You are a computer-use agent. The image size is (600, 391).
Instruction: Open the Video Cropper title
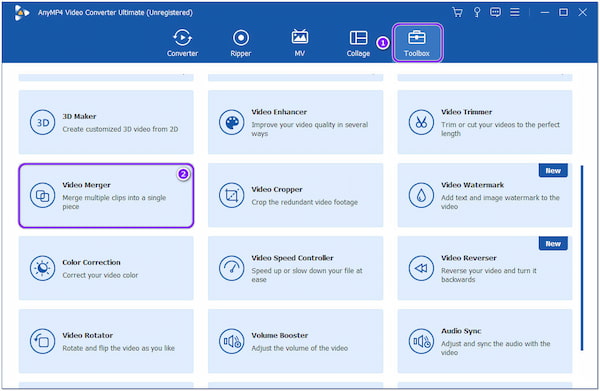[277, 189]
